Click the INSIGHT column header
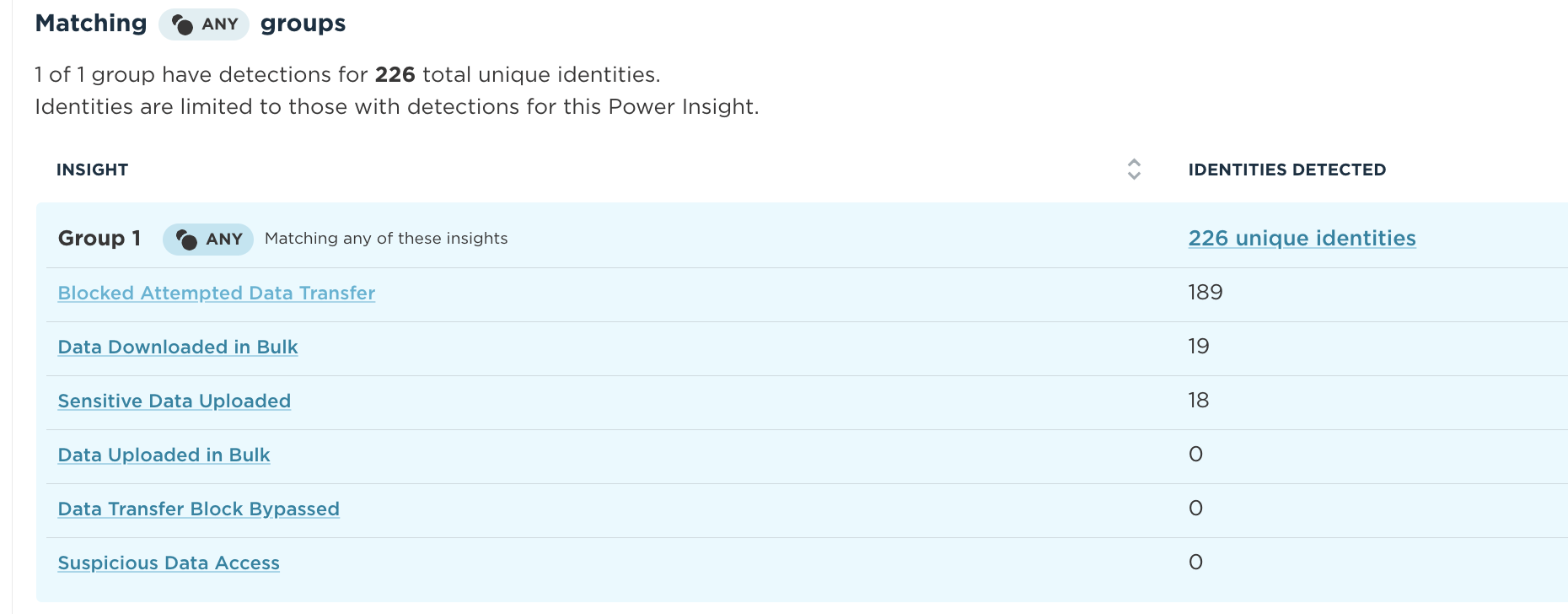Viewport: 1568px width, 614px height. click(x=93, y=170)
